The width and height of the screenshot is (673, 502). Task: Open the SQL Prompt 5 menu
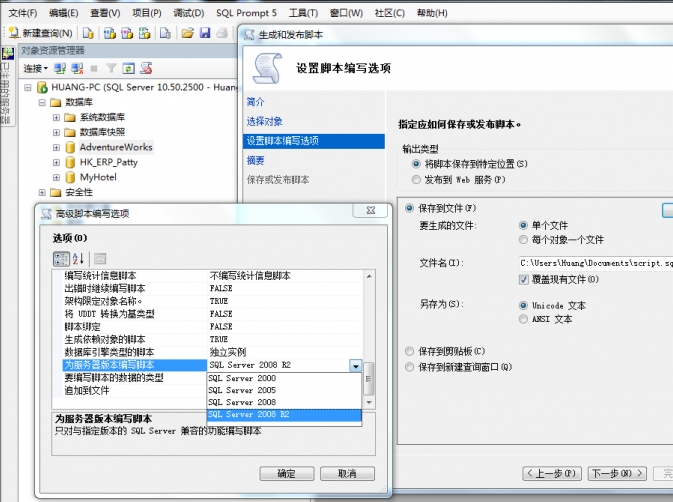[246, 13]
